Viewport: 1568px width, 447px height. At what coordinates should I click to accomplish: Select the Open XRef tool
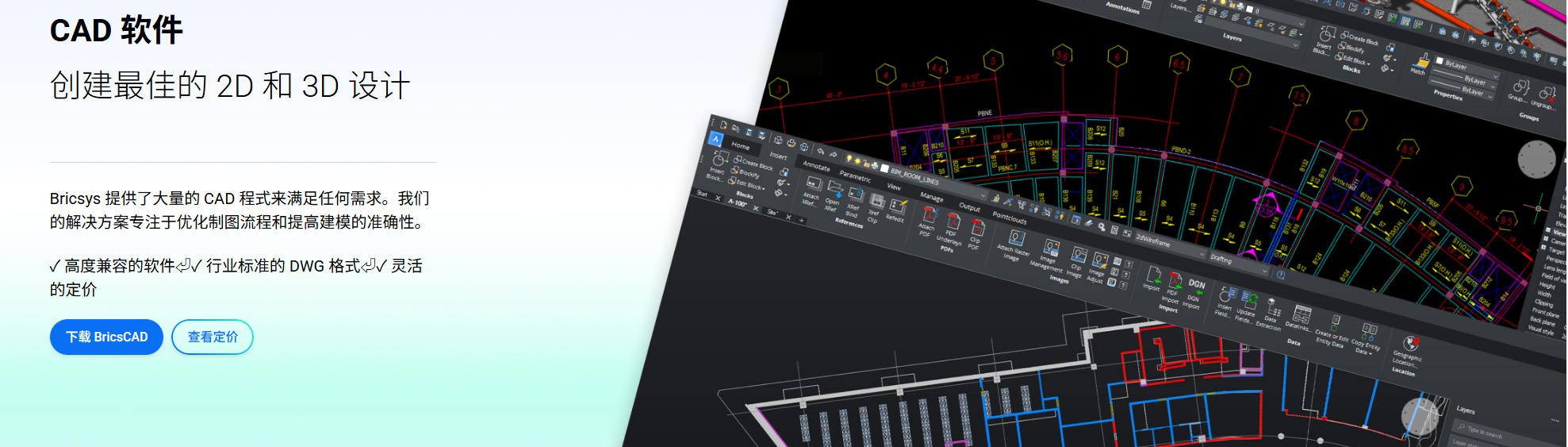[x=834, y=189]
